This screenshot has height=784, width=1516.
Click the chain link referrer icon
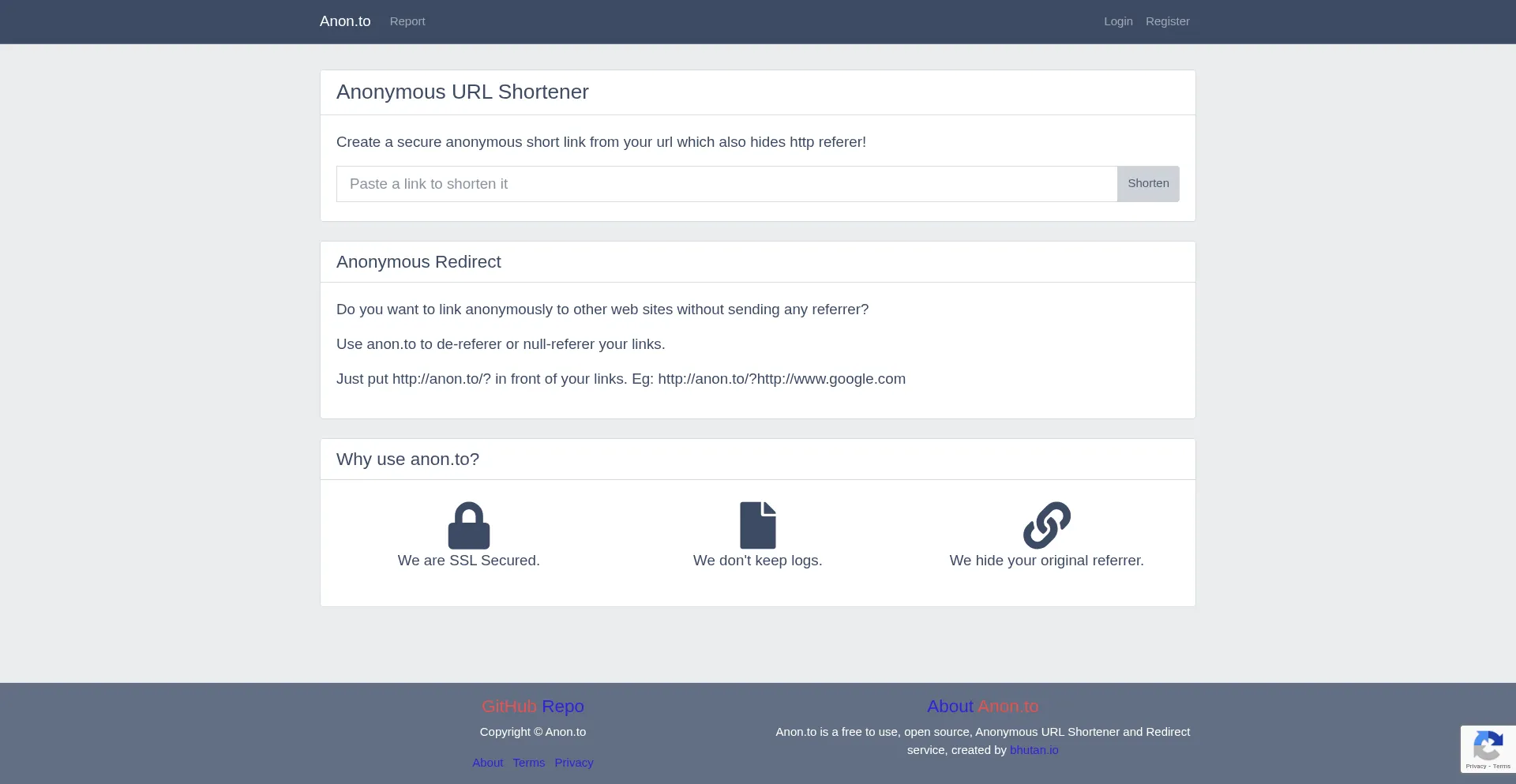point(1047,525)
